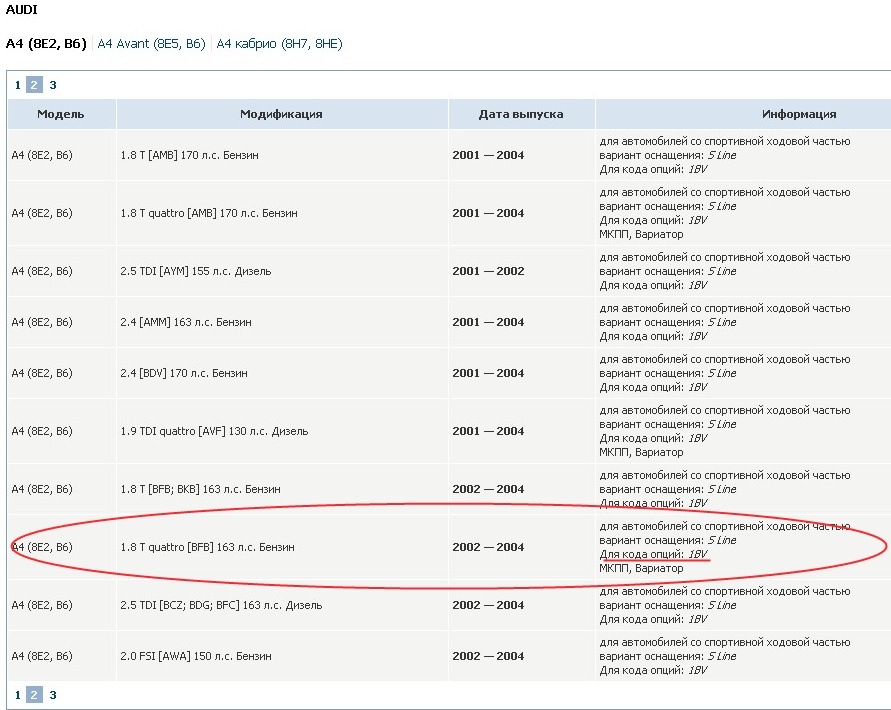Click the Дата выпуска column header
This screenshot has height=710, width=891.
tap(521, 114)
